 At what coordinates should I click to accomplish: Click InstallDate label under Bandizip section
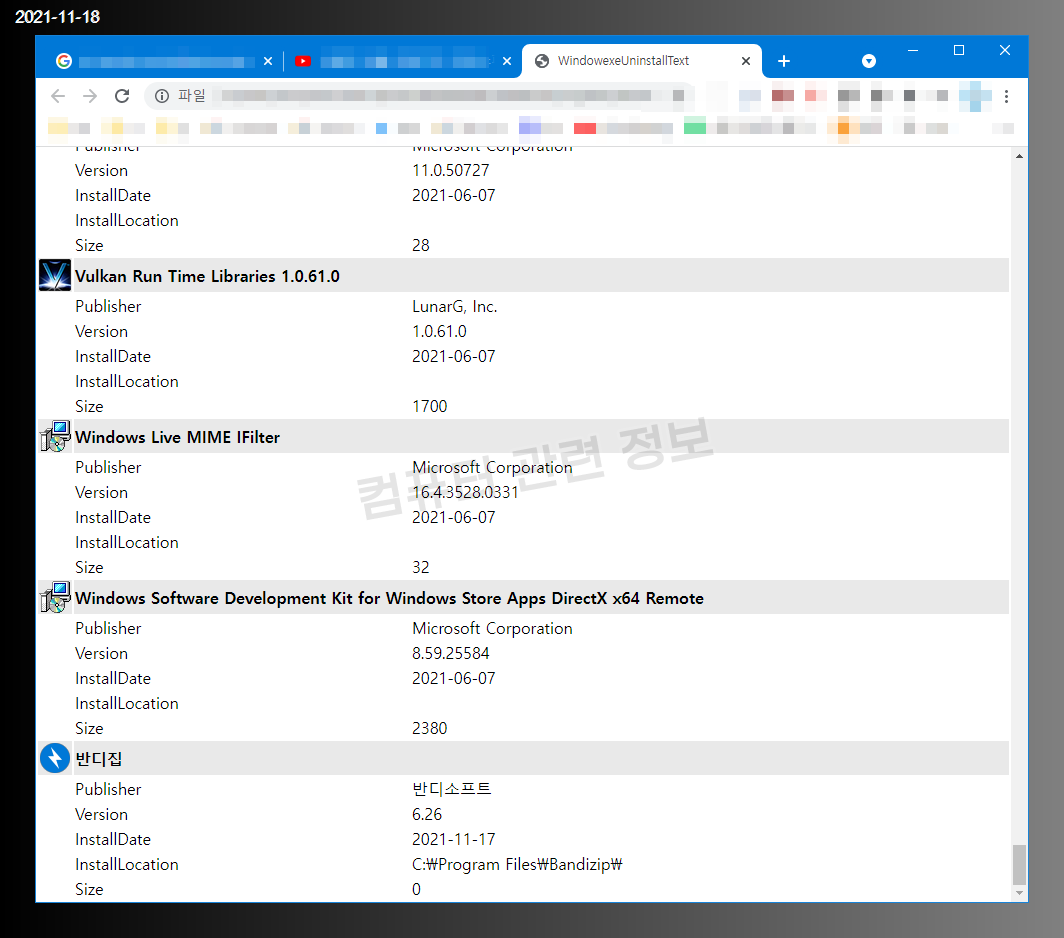113,839
